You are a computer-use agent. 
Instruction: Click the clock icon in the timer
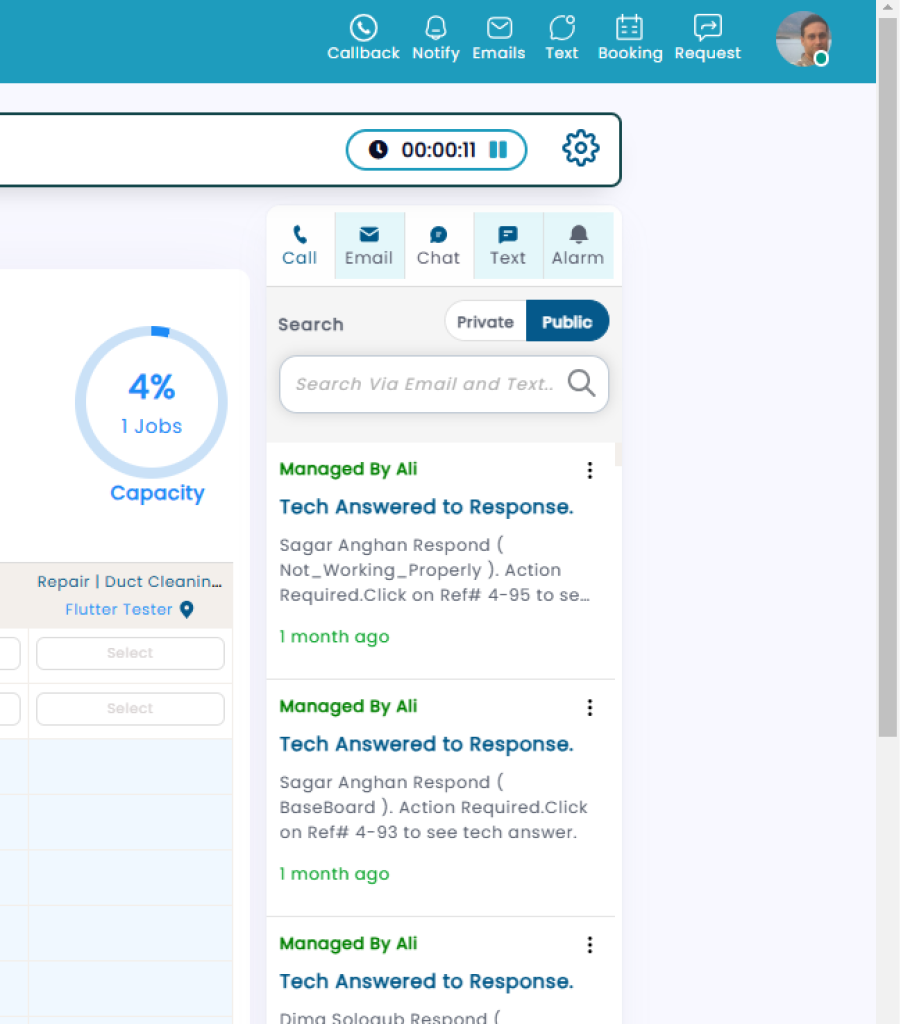coord(378,150)
